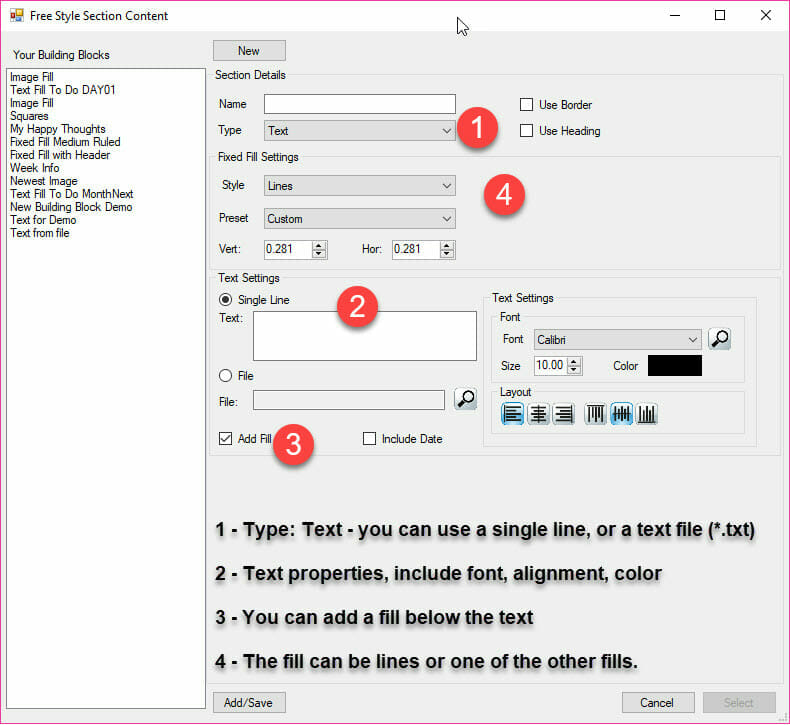
Task: Decrease the Hor spacing value
Action: tap(446, 253)
